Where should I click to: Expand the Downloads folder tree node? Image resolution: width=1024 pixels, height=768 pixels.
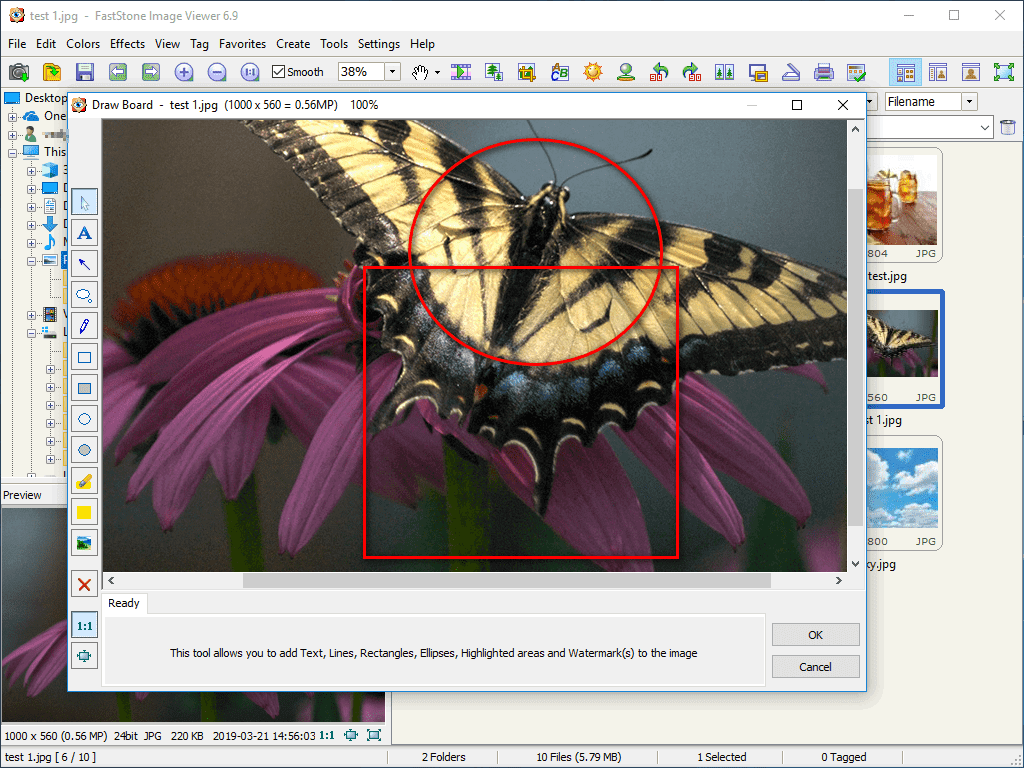(x=31, y=225)
